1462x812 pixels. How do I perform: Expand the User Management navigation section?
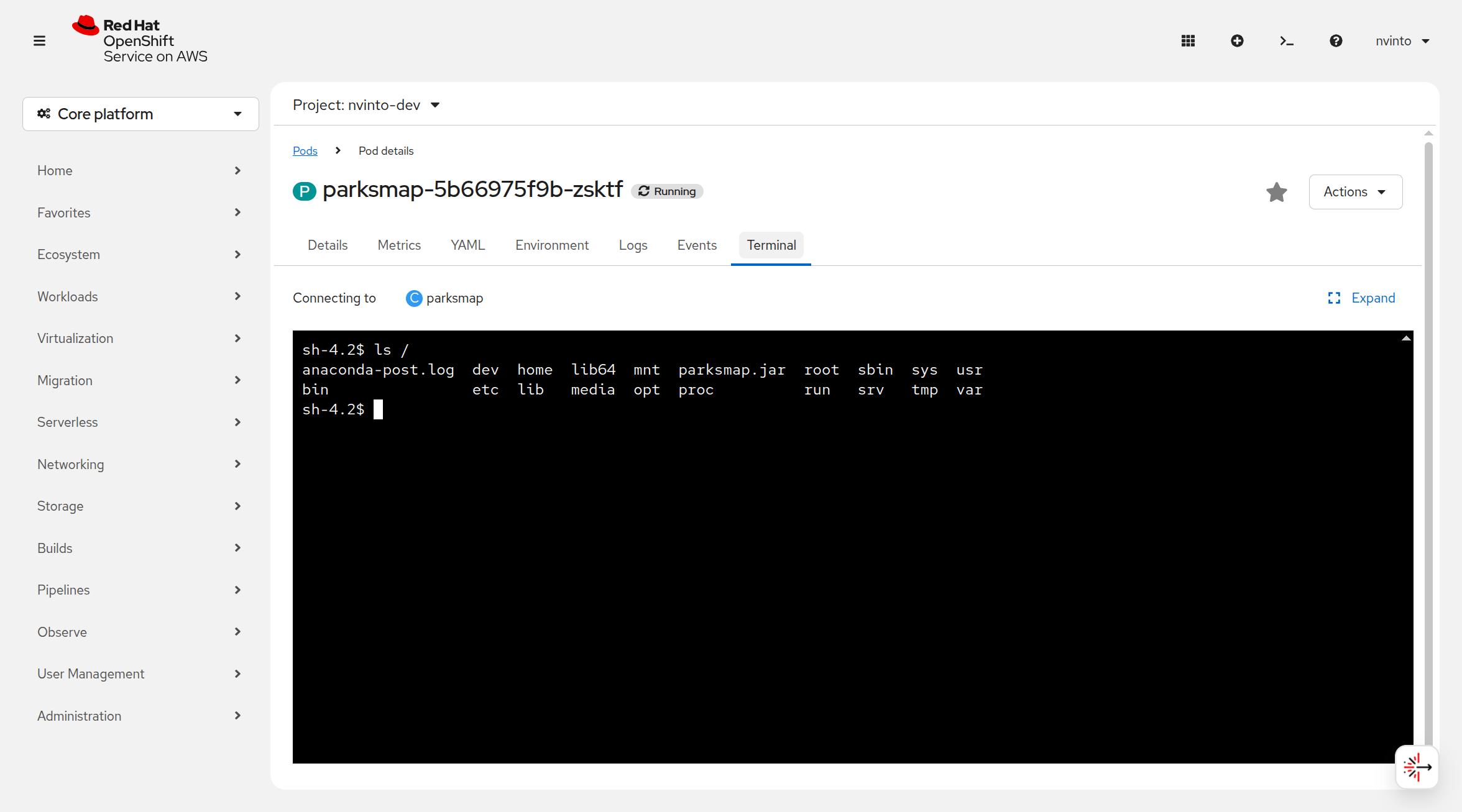click(140, 673)
